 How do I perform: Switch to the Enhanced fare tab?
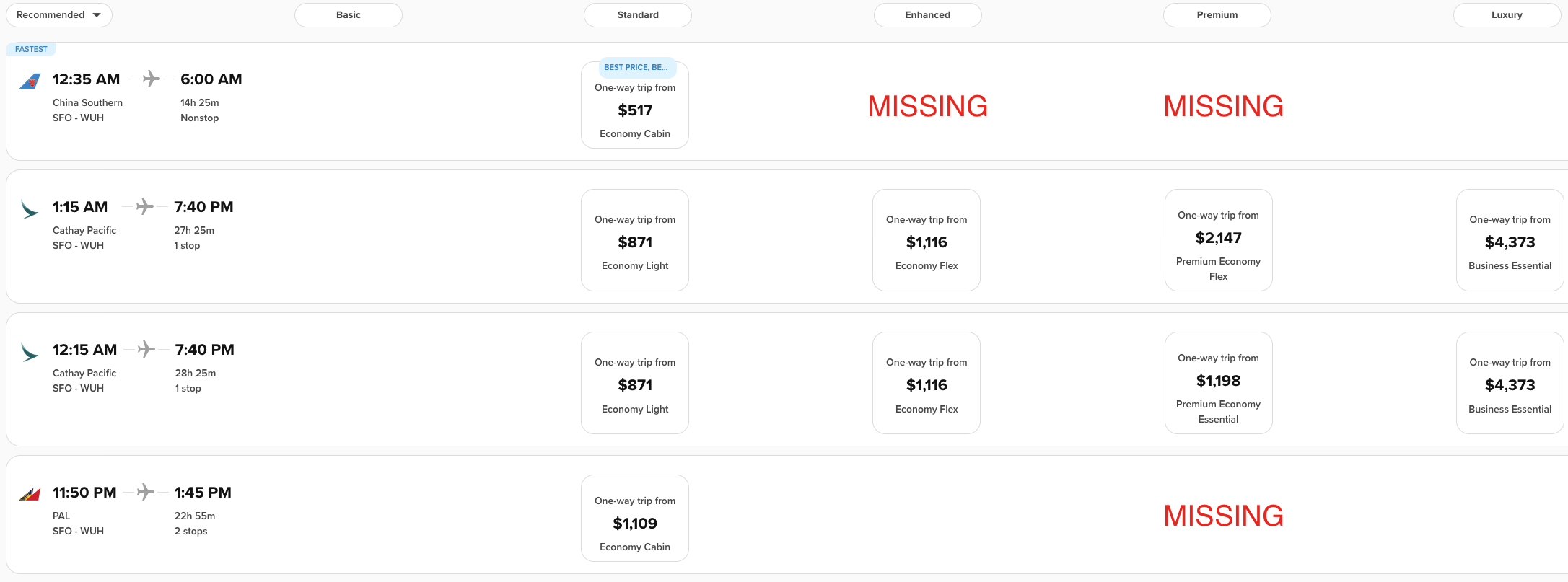tap(927, 15)
